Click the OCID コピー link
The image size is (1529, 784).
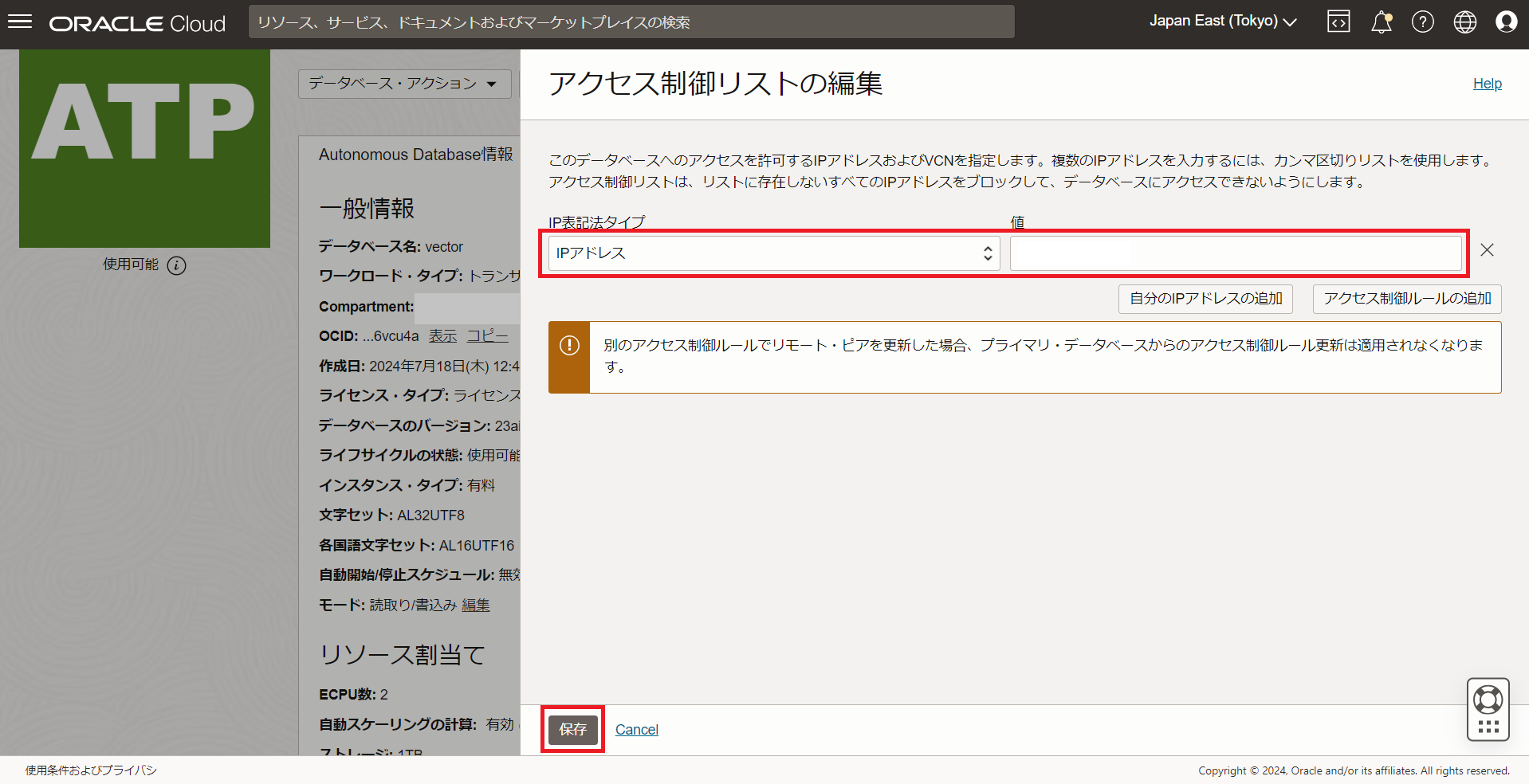tap(487, 336)
